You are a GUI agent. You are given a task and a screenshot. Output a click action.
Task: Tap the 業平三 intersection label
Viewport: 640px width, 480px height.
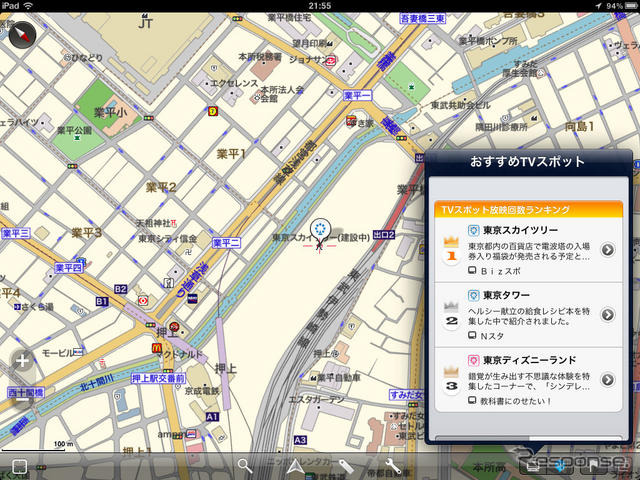[x=16, y=233]
